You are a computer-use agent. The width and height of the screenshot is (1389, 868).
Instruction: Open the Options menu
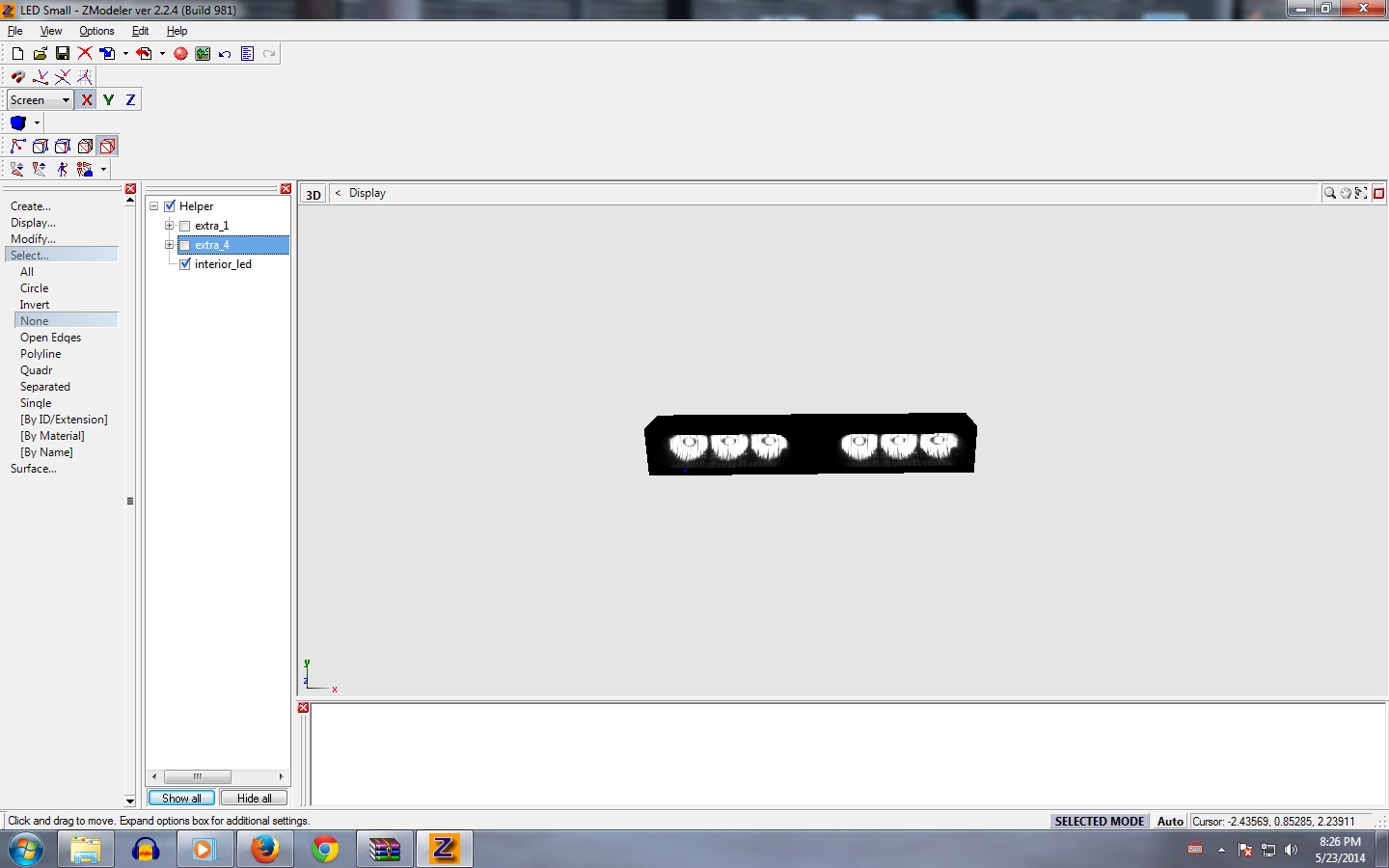[x=96, y=31]
